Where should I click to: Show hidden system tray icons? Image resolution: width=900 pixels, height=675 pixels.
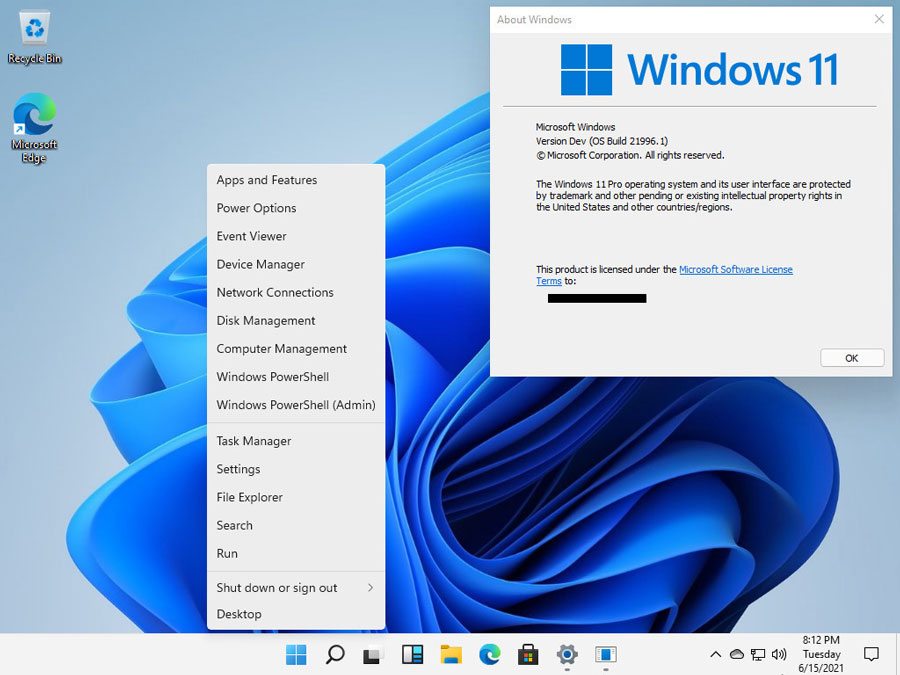tap(715, 654)
